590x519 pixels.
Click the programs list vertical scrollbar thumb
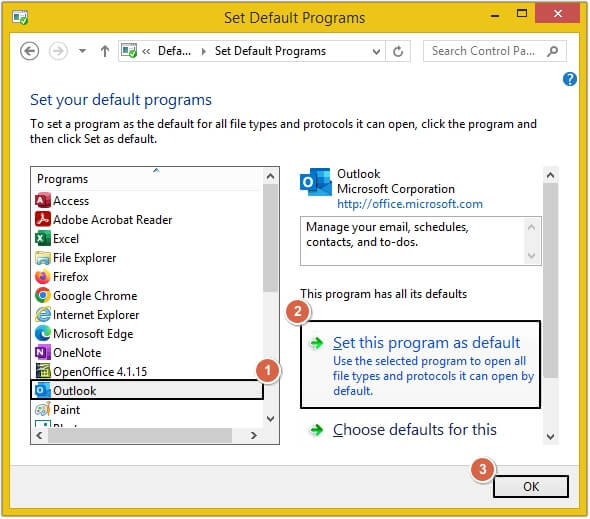270,238
